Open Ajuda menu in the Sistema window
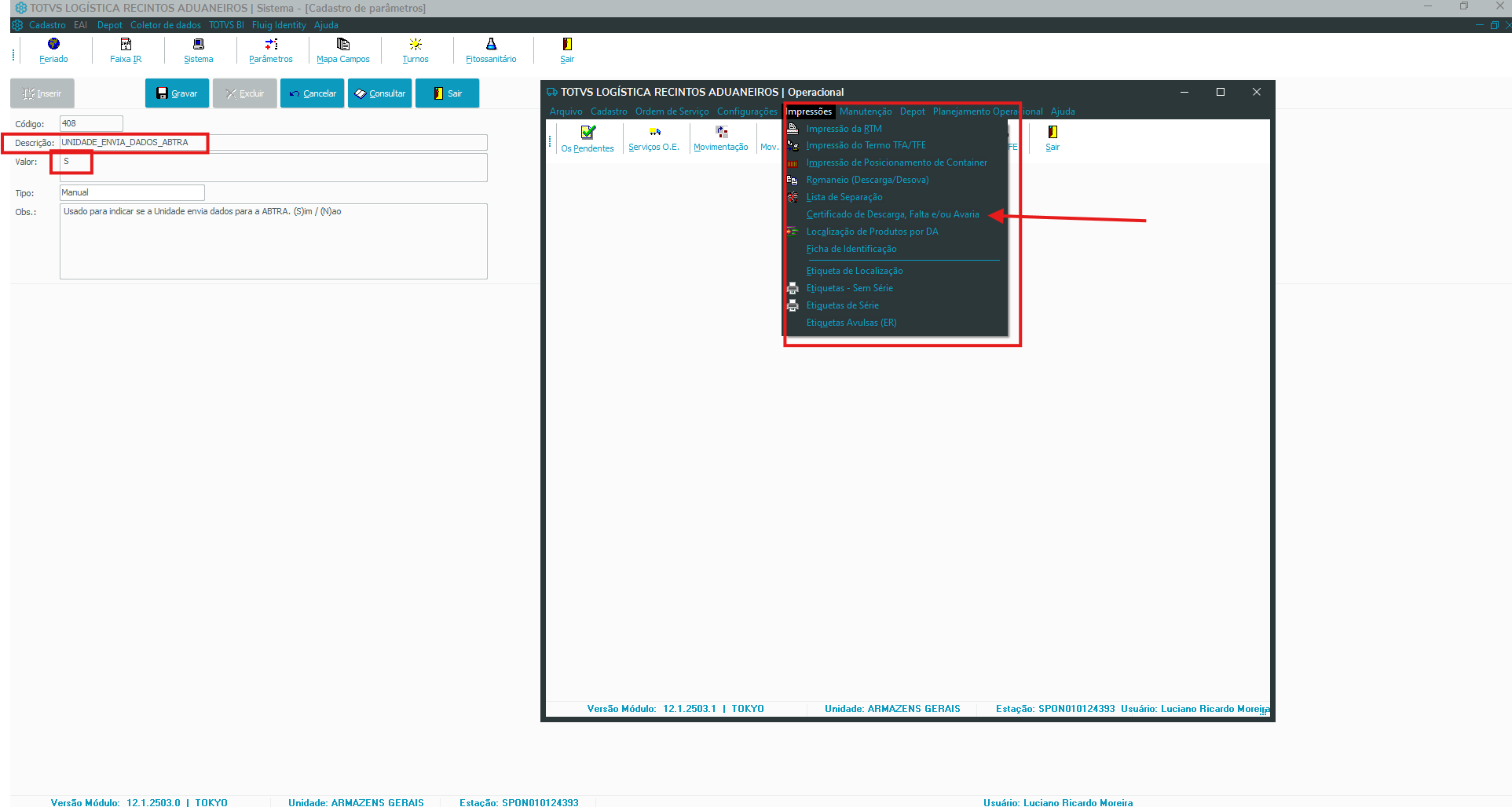Image resolution: width=1512 pixels, height=807 pixels. pos(326,25)
